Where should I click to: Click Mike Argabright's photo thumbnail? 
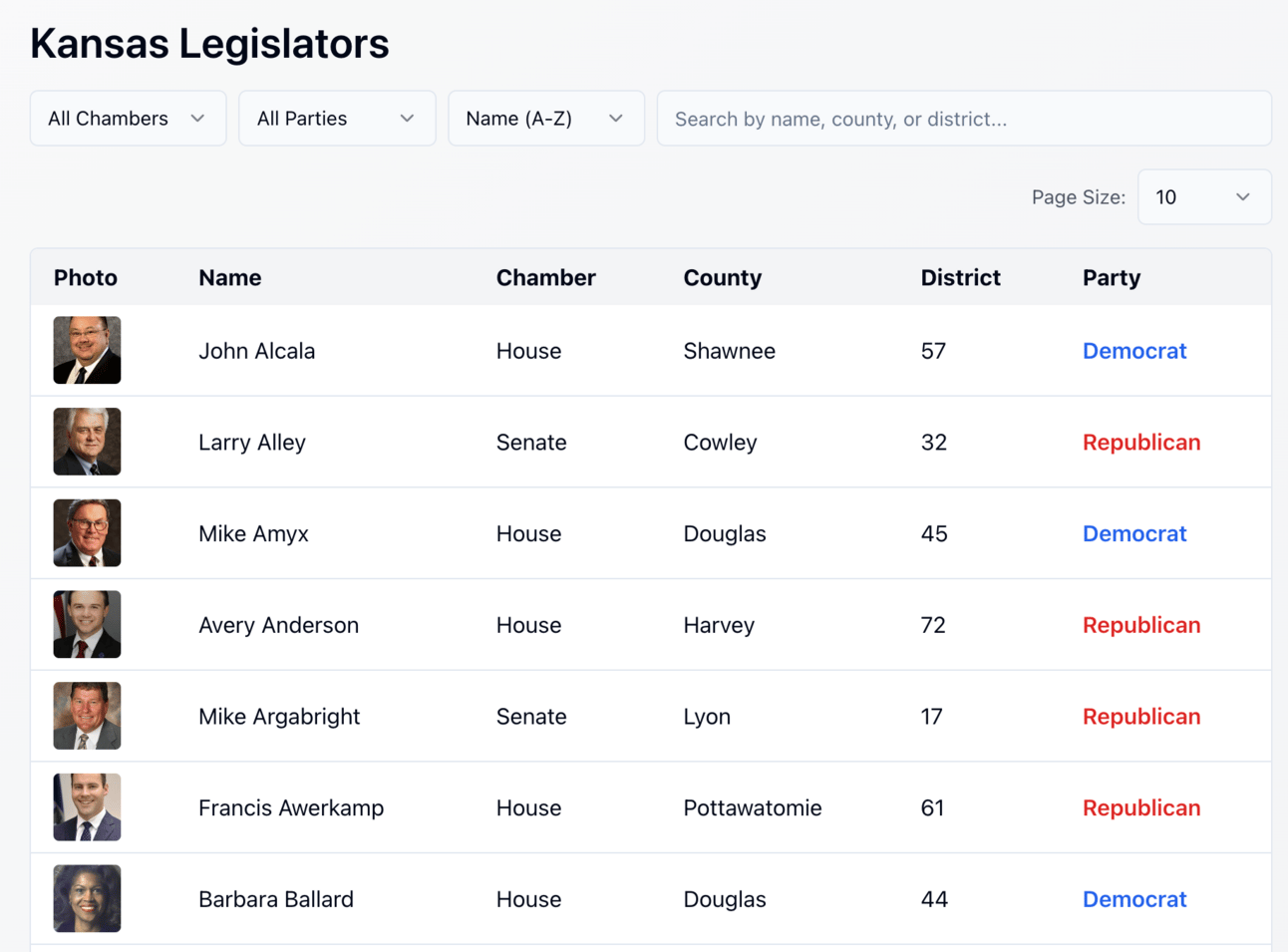point(88,716)
